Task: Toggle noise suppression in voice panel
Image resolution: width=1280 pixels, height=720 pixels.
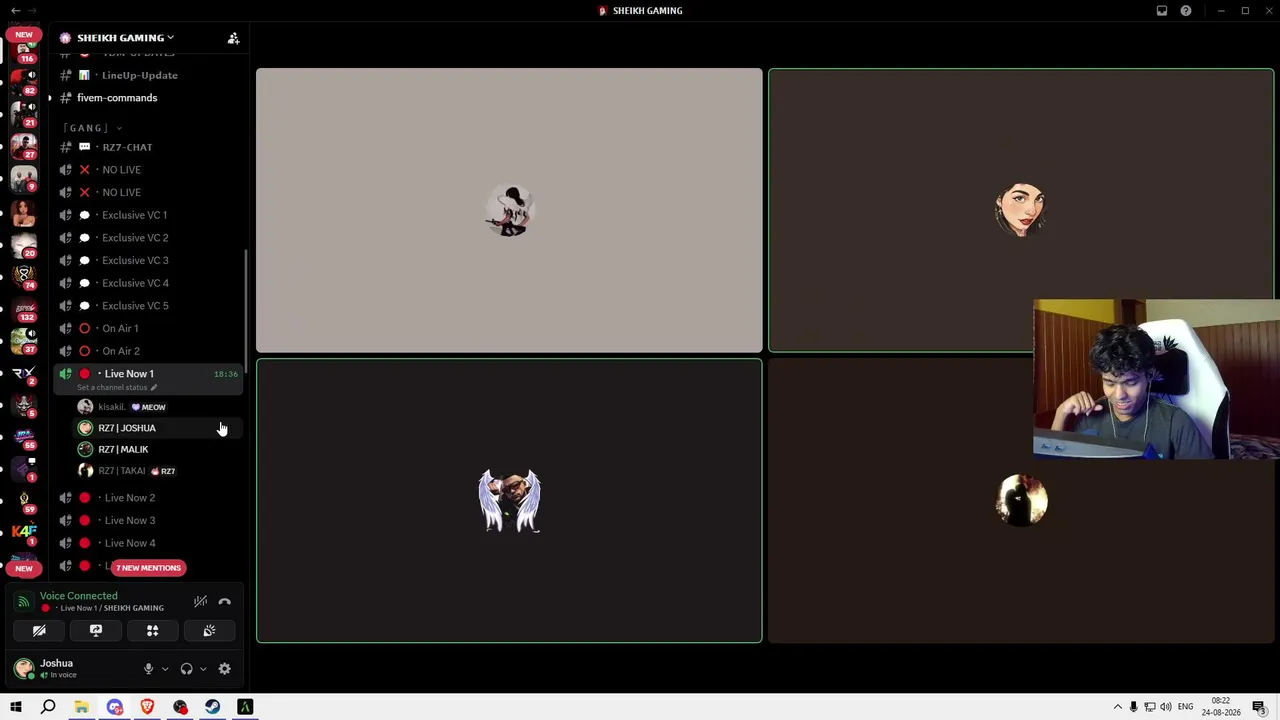Action: coord(200,602)
